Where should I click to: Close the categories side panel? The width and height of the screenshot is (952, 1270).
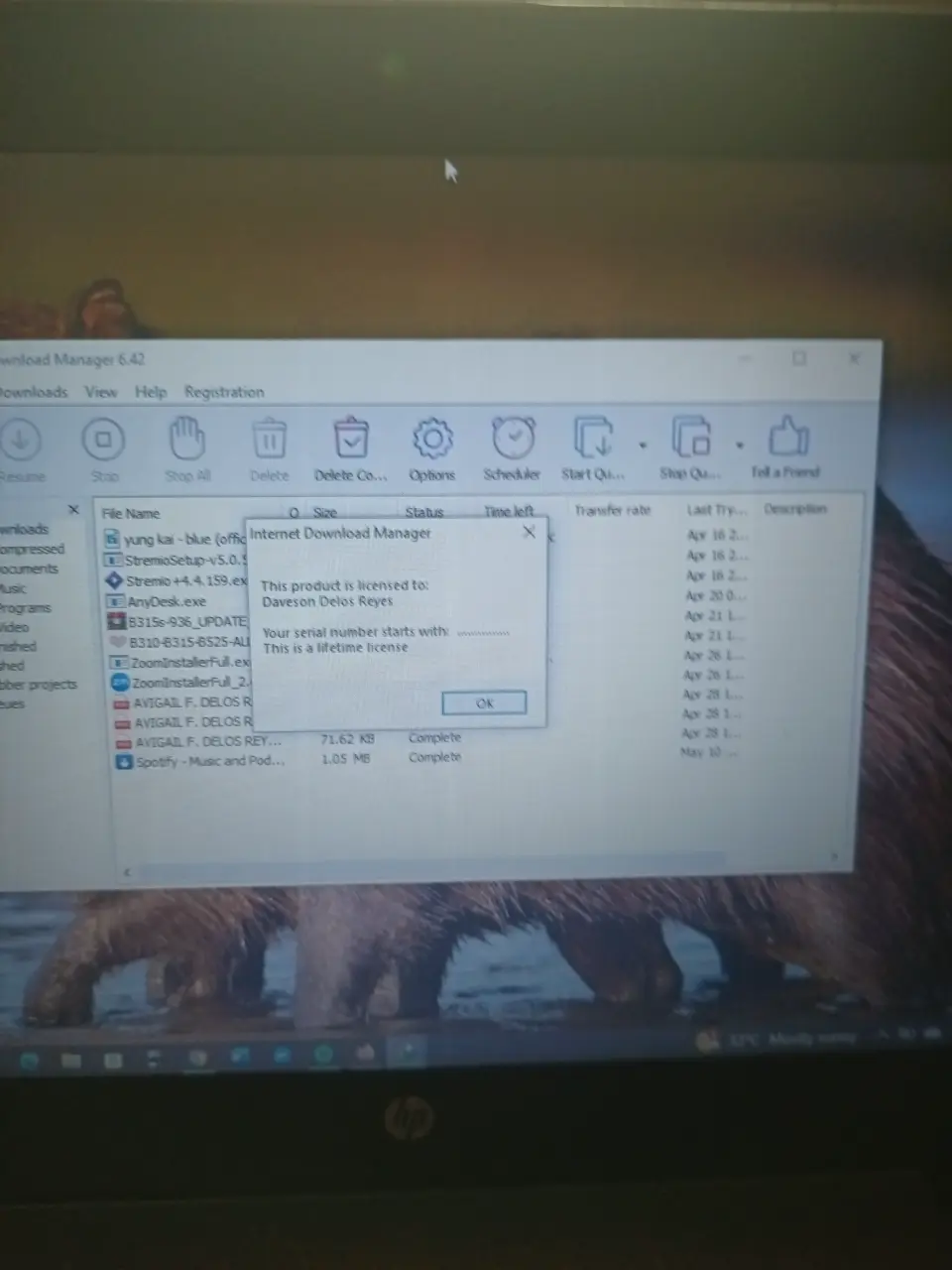73,509
